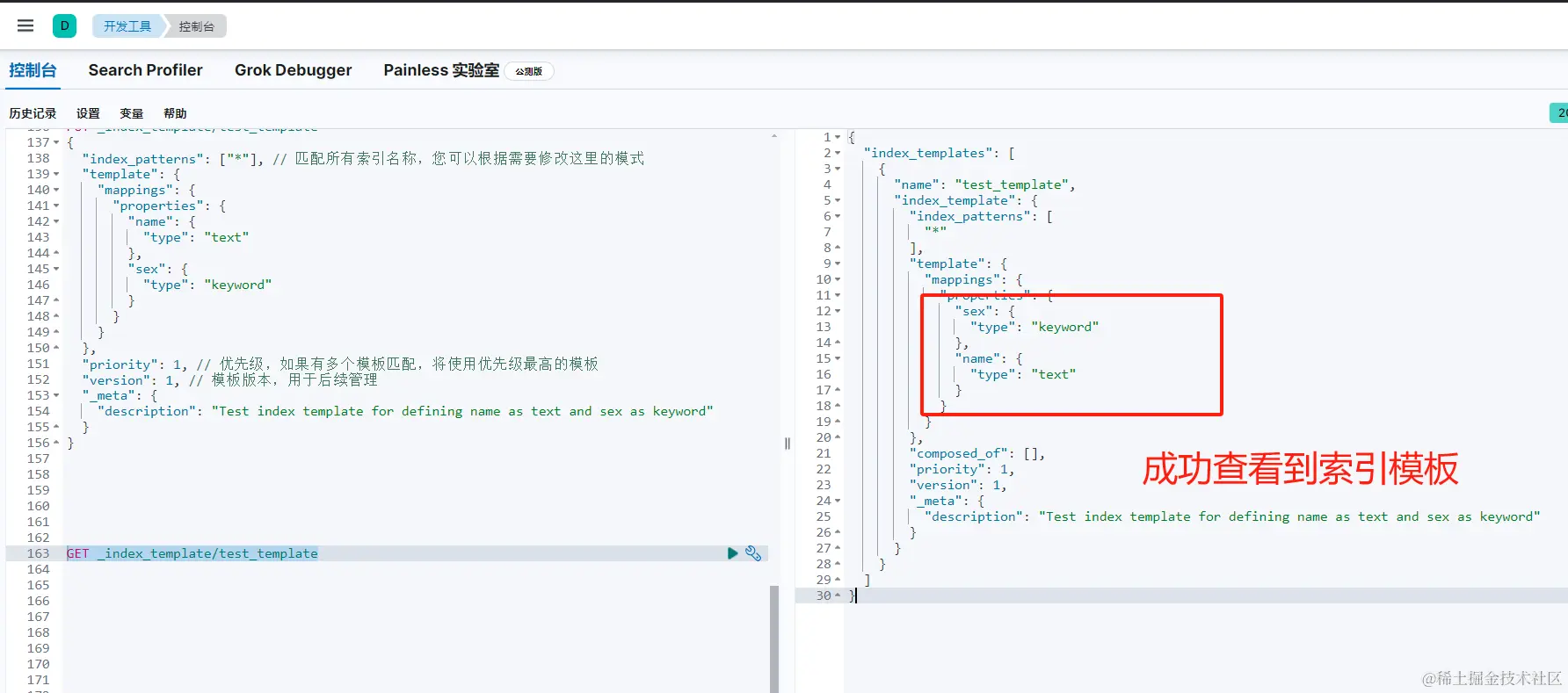The width and height of the screenshot is (1568, 693).
Task: Click "index_patterns" on editor line 138
Action: click(x=143, y=159)
